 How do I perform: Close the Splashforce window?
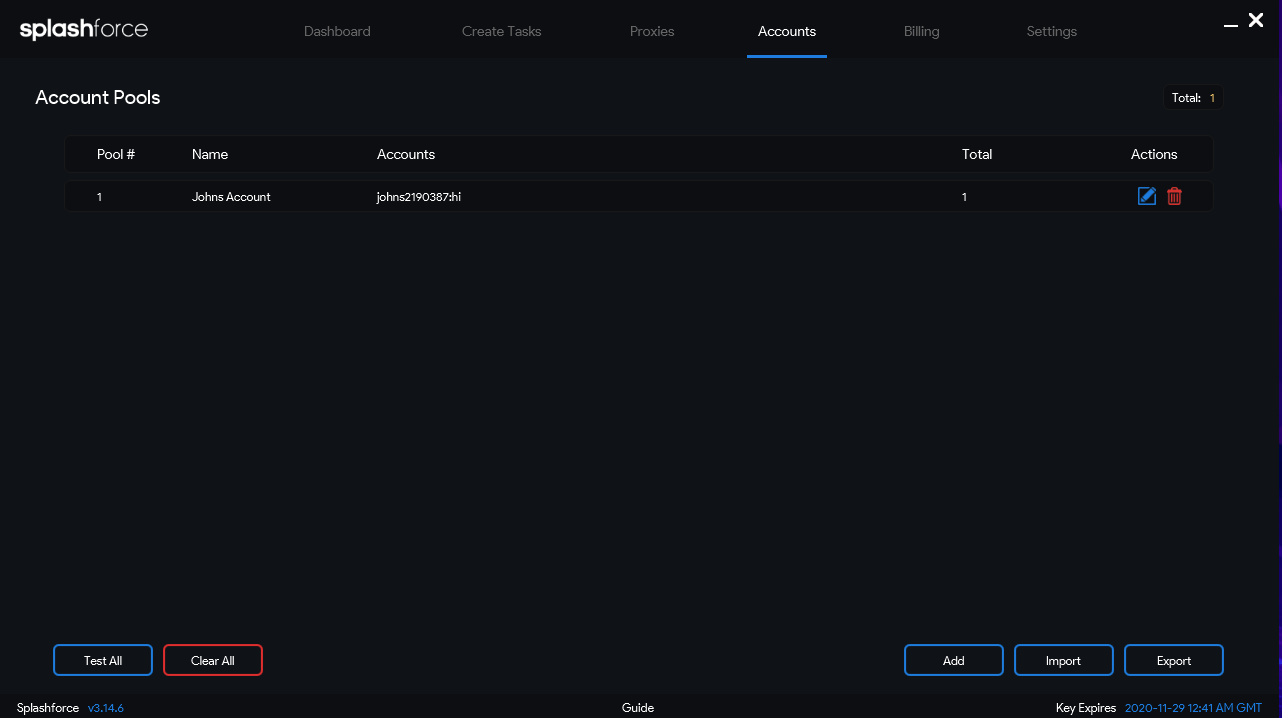1256,20
